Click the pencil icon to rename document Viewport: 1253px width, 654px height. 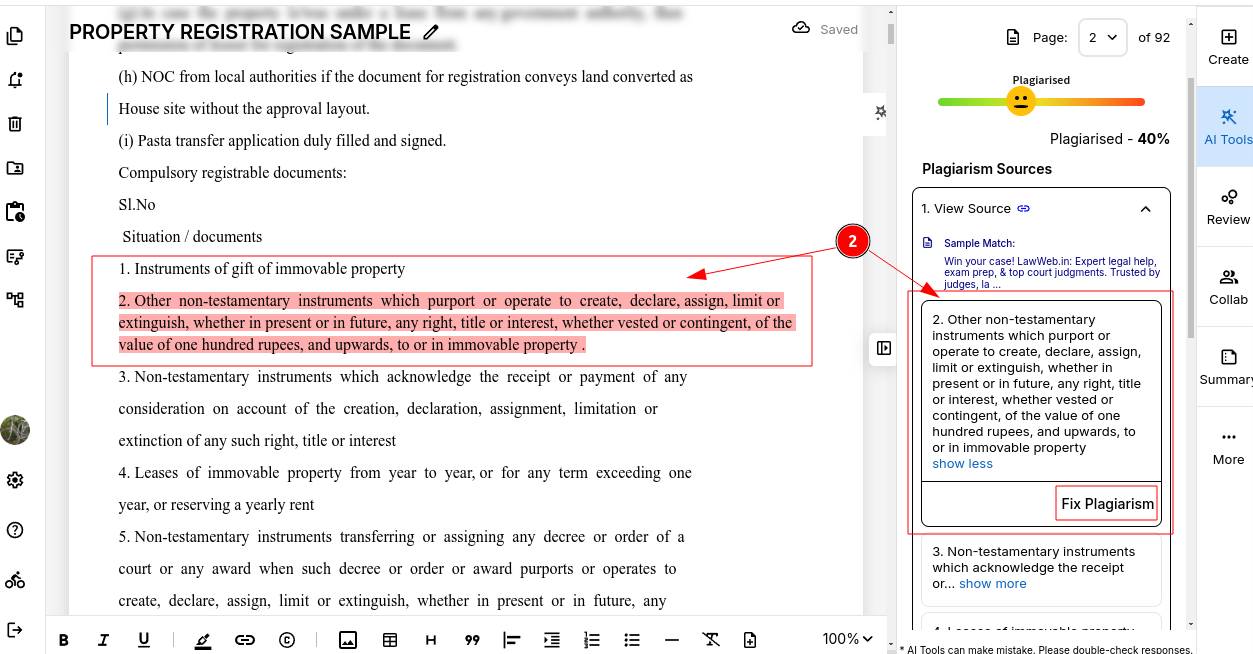click(431, 32)
